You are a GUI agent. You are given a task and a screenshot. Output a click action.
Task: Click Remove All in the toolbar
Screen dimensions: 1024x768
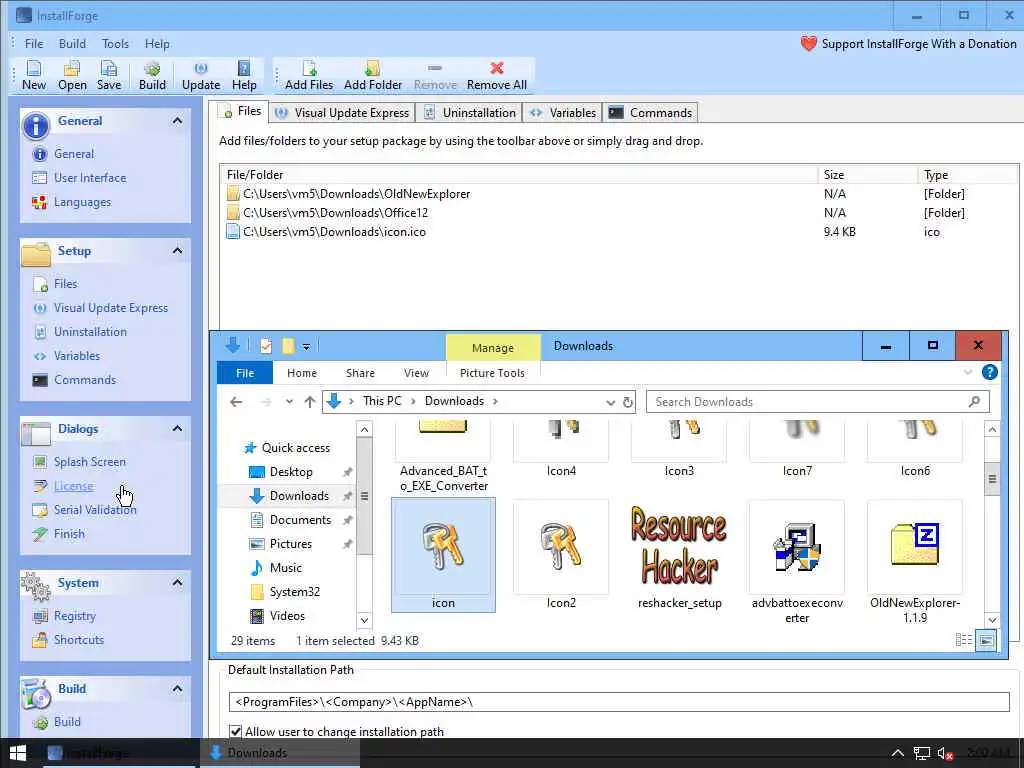(496, 75)
